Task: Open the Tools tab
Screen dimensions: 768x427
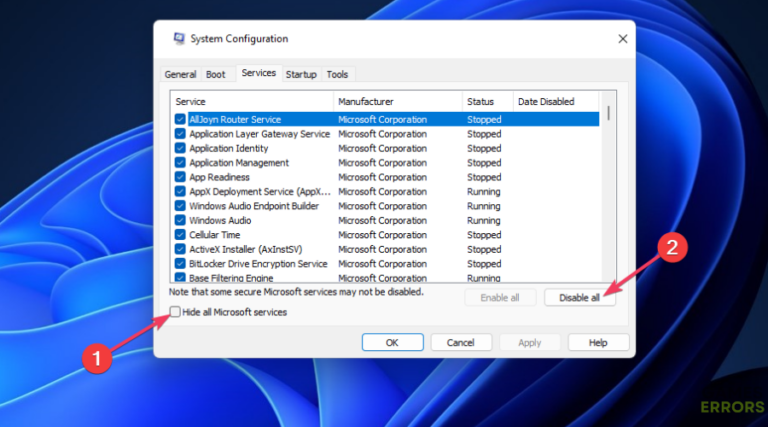Action: pyautogui.click(x=337, y=74)
